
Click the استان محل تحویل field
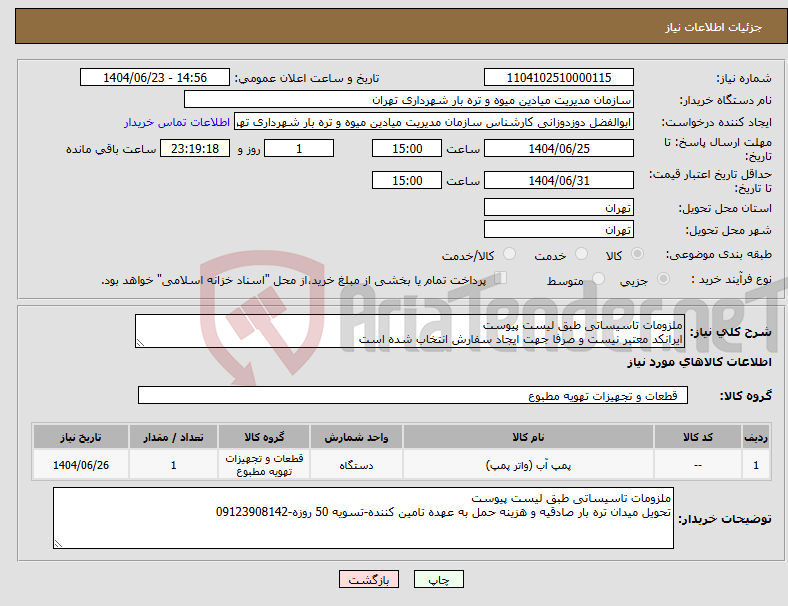(559, 207)
